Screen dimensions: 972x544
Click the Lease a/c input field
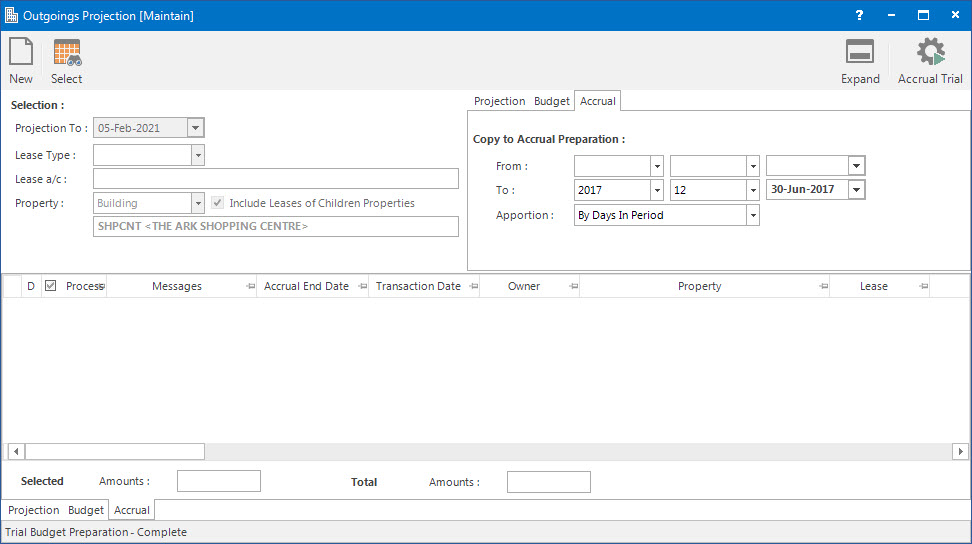pyautogui.click(x=276, y=178)
